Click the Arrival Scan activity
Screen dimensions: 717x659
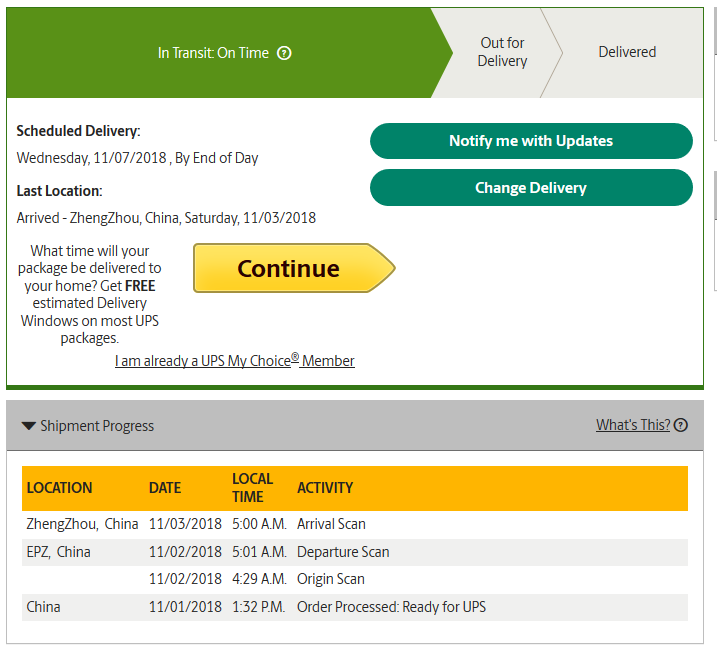pos(332,524)
